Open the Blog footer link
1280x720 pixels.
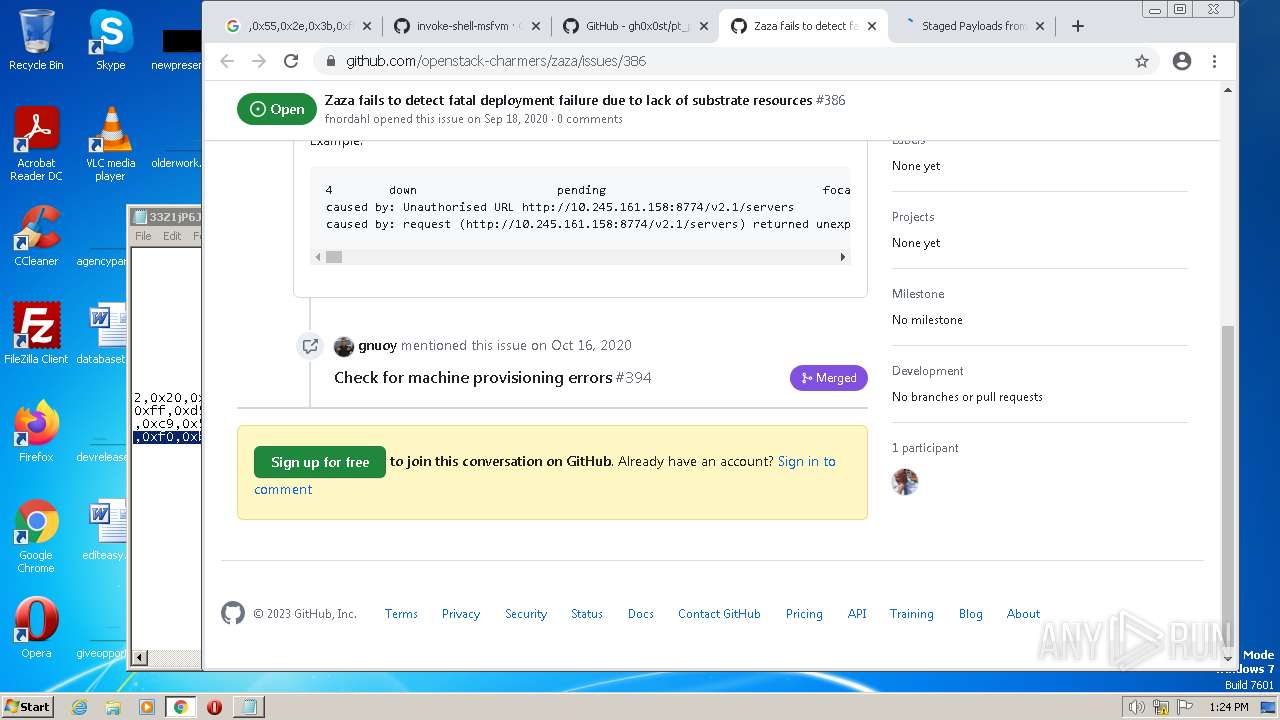(971, 614)
